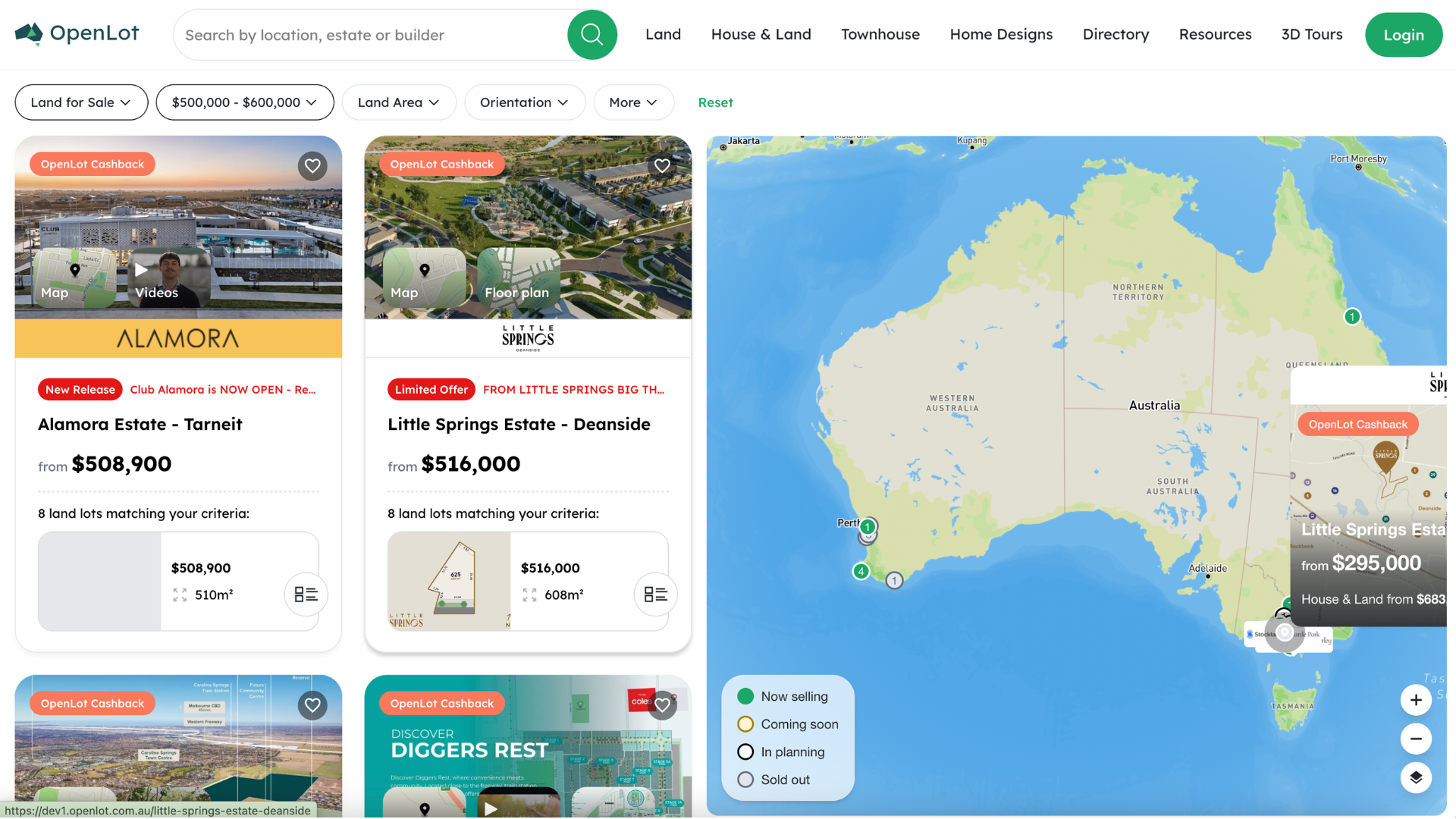Image resolution: width=1456 pixels, height=819 pixels.
Task: Expand the Land for Sale dropdown
Action: tap(81, 102)
